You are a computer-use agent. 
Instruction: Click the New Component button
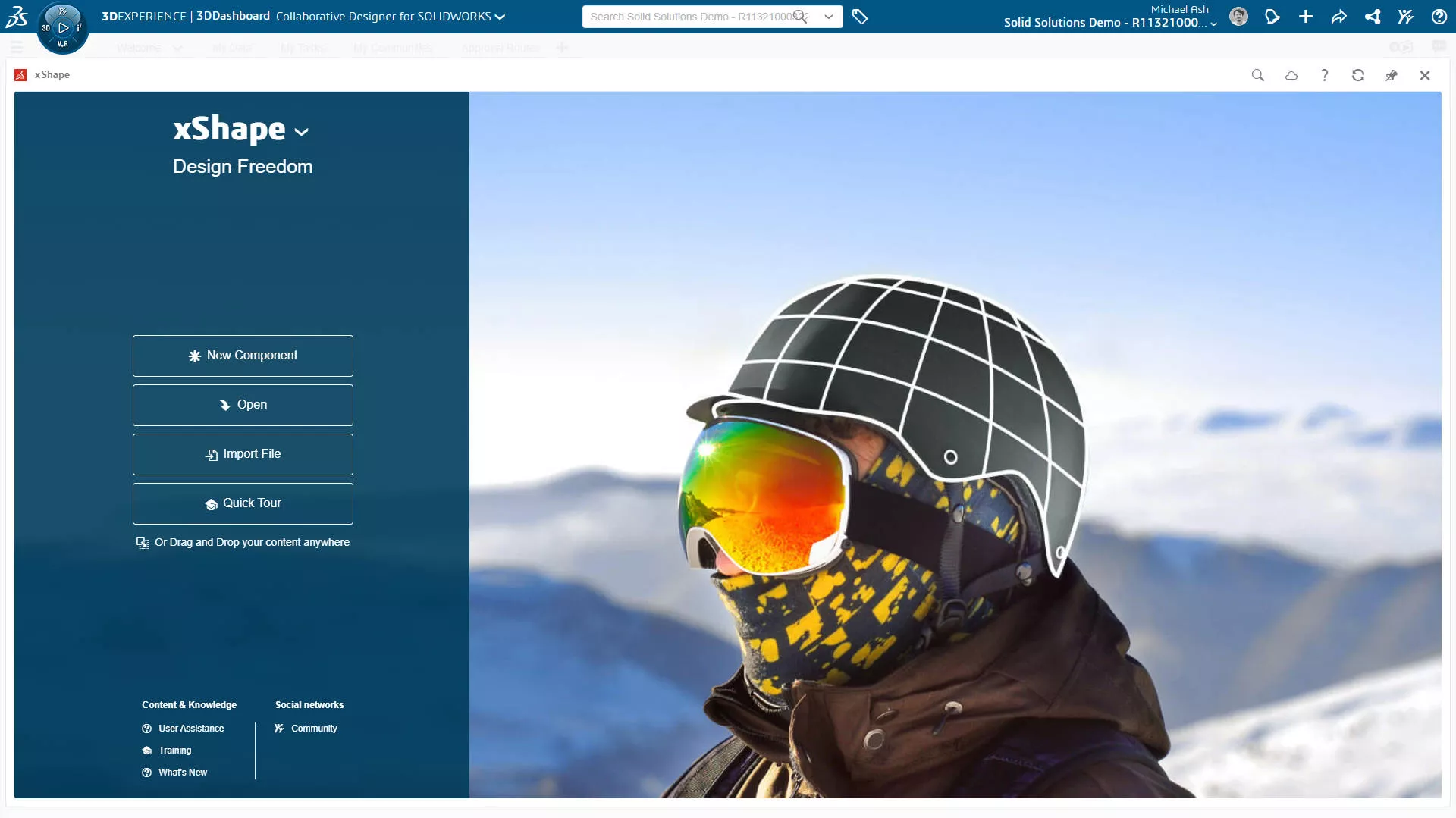[x=243, y=356]
